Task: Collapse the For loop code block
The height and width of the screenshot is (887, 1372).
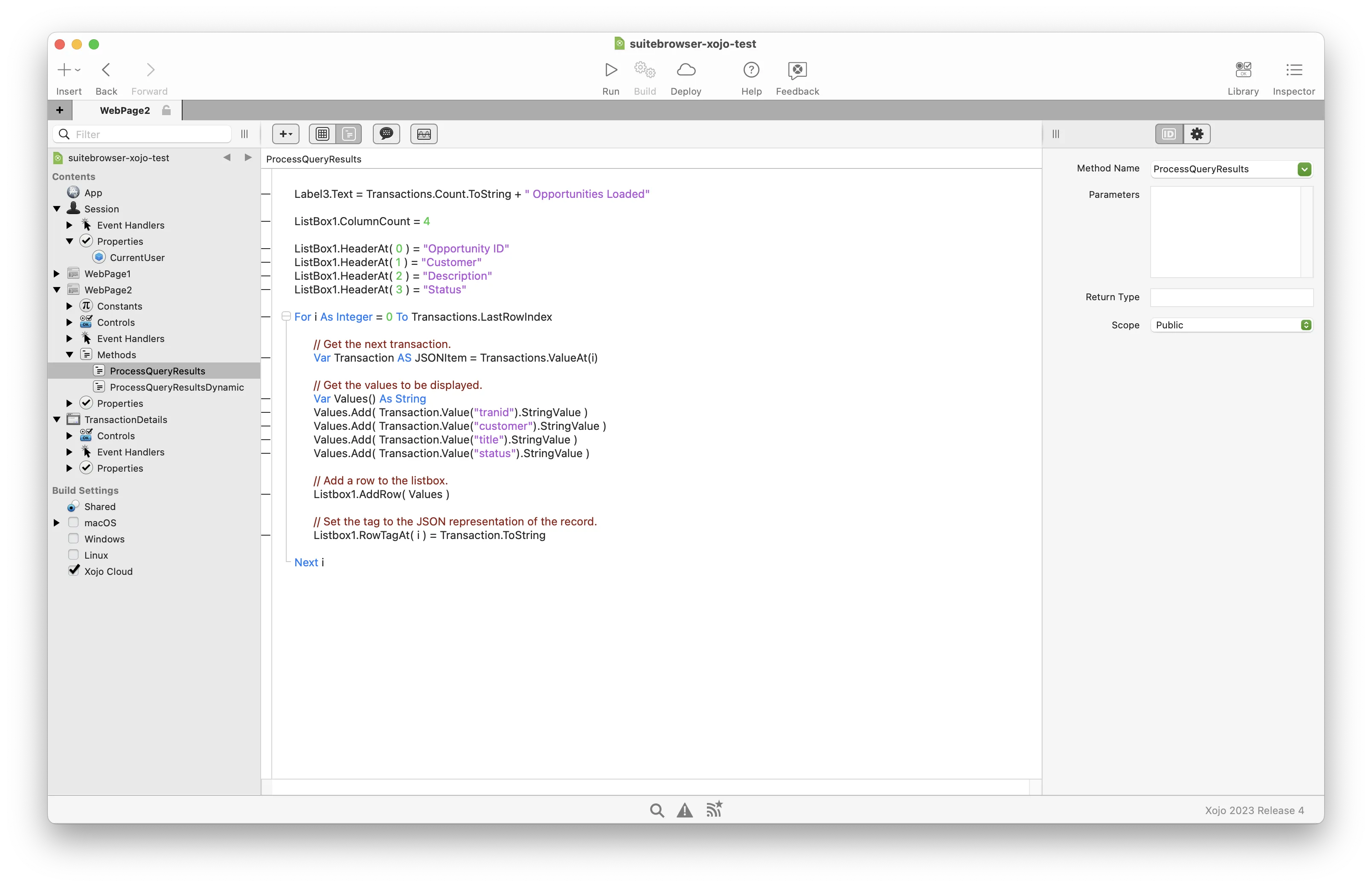Action: (x=286, y=316)
